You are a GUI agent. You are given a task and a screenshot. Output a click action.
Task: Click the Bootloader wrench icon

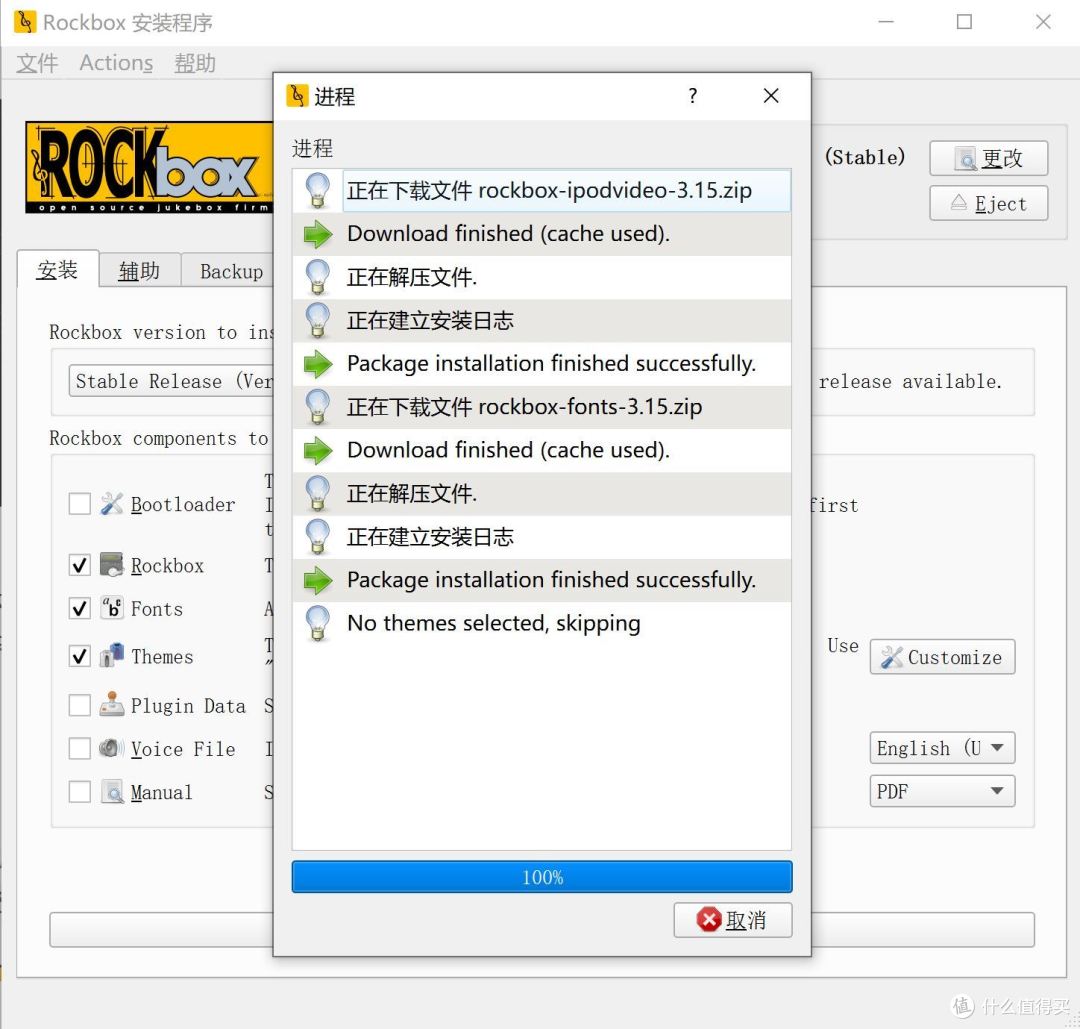(113, 504)
